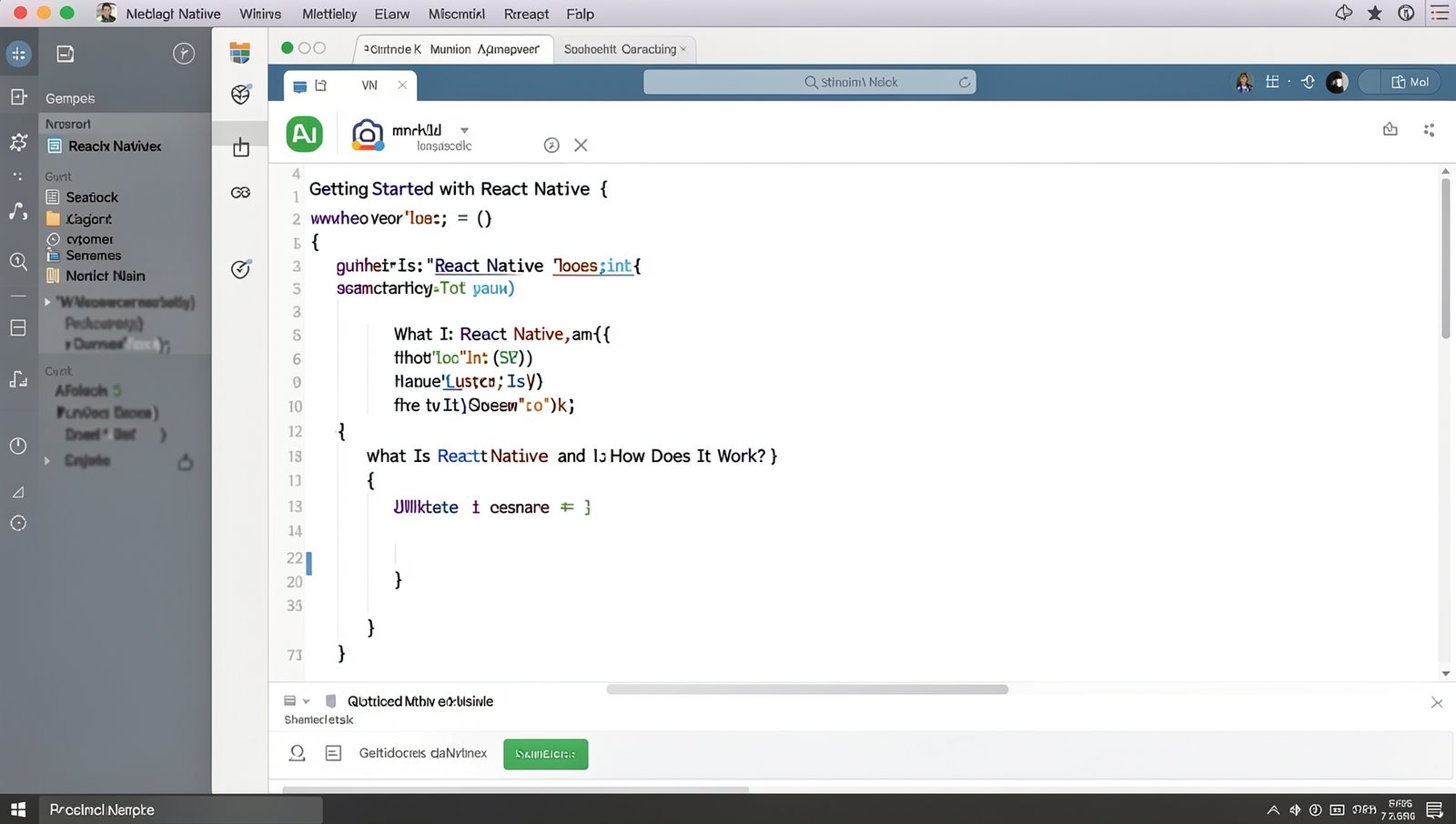Click the search field Stinoim Nelok

point(809,82)
